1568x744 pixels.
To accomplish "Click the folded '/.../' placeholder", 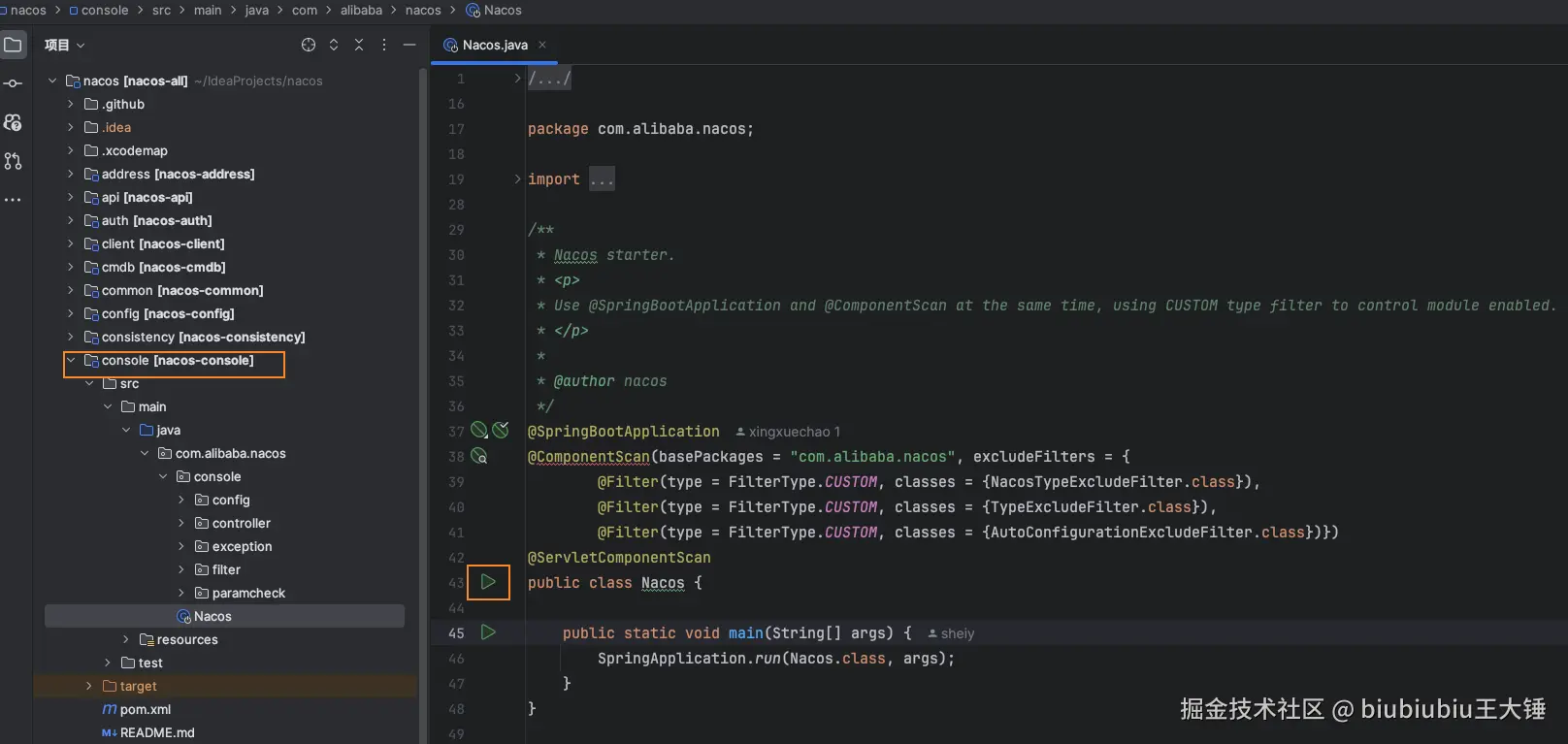I will click(549, 79).
